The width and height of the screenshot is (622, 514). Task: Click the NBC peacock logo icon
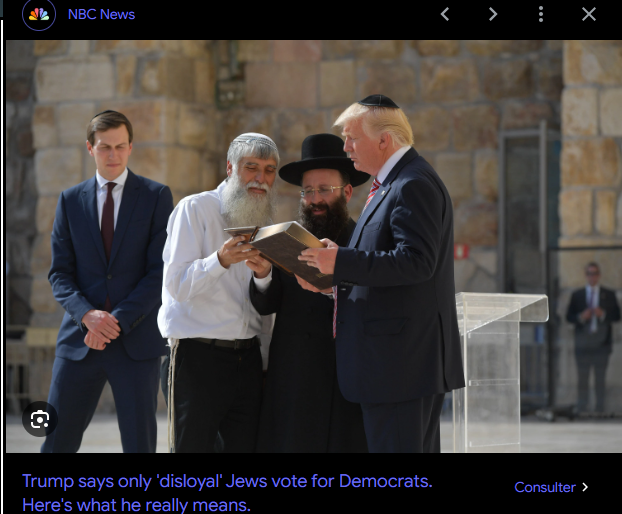pyautogui.click(x=39, y=15)
